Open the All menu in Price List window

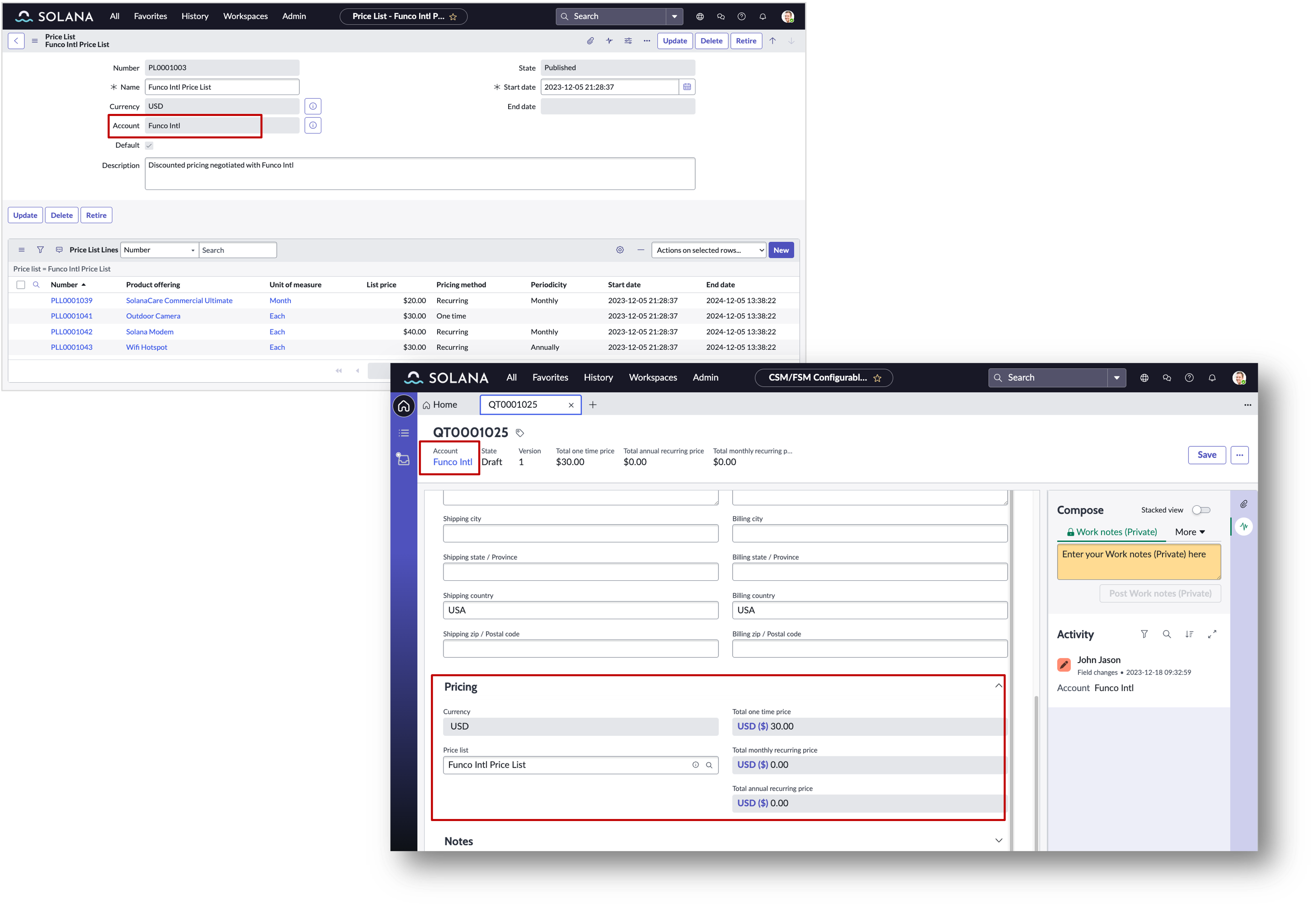click(114, 16)
